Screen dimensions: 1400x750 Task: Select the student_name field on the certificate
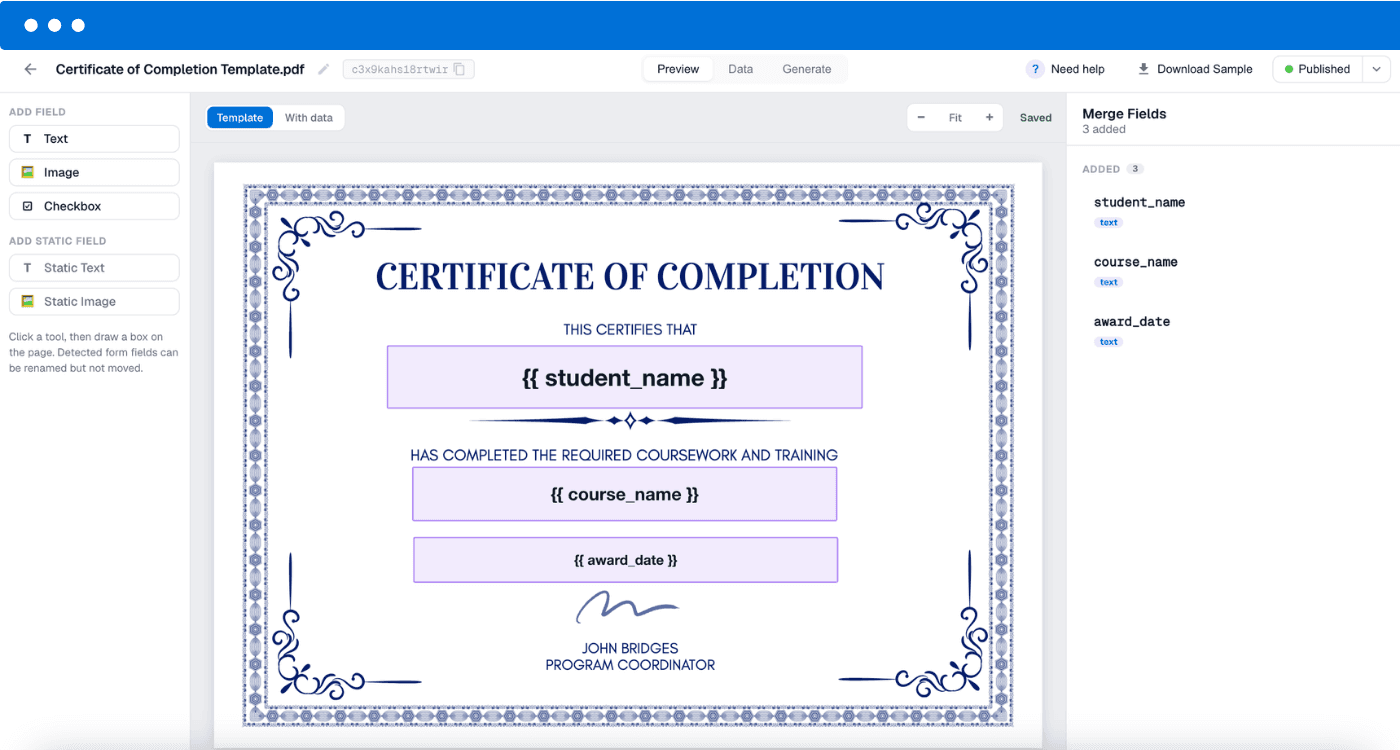[x=625, y=377]
